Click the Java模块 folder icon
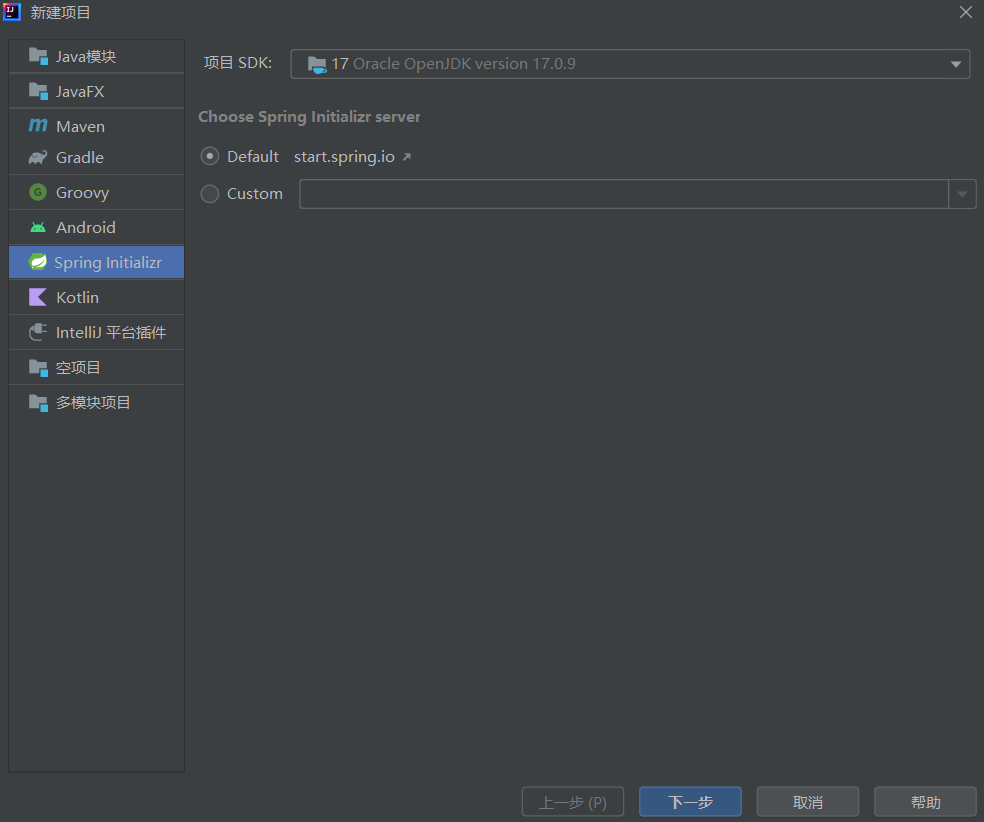Screen dimensions: 984x822 tap(38, 56)
